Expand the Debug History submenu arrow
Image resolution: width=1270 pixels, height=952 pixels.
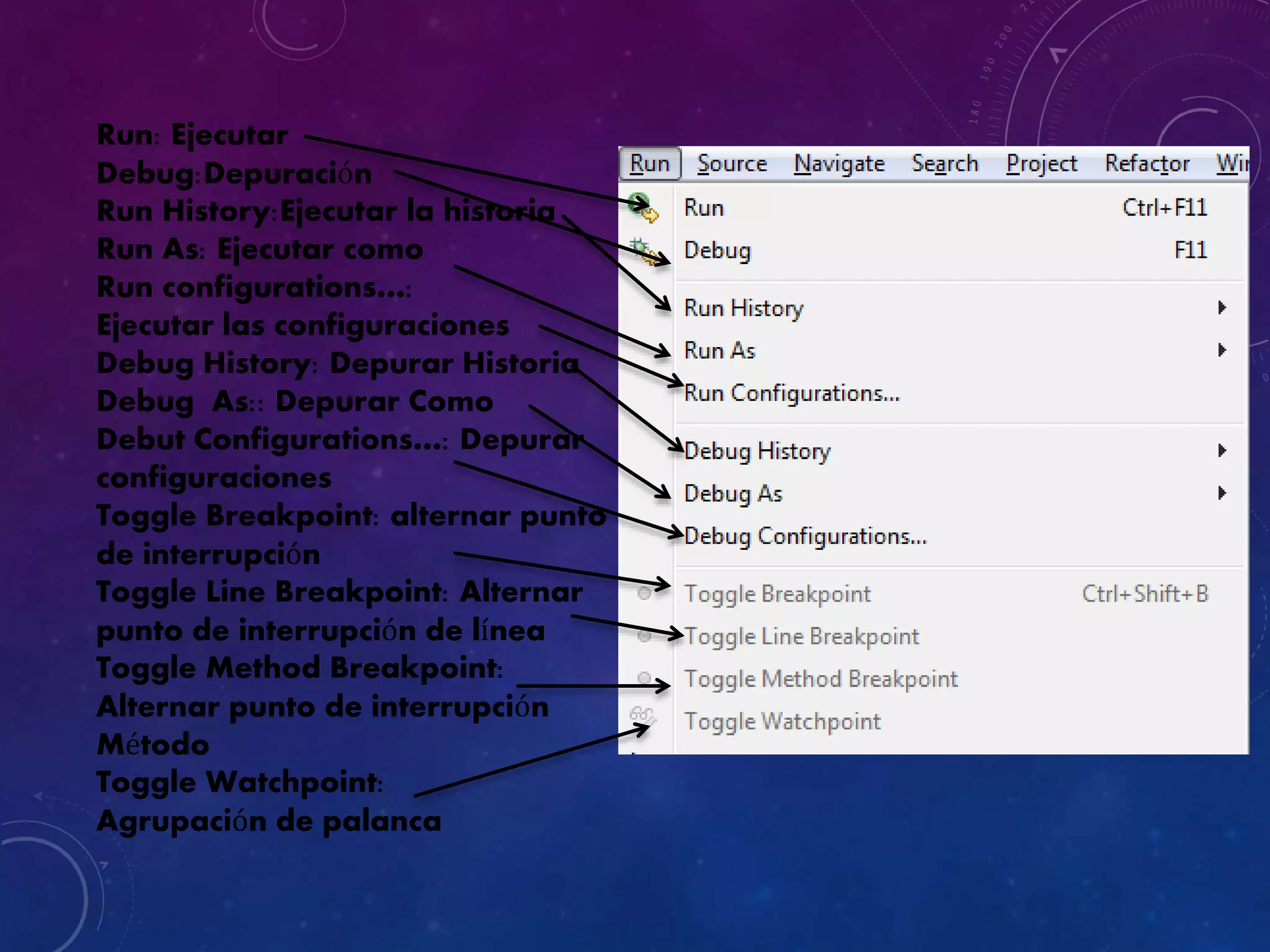pos(1222,451)
